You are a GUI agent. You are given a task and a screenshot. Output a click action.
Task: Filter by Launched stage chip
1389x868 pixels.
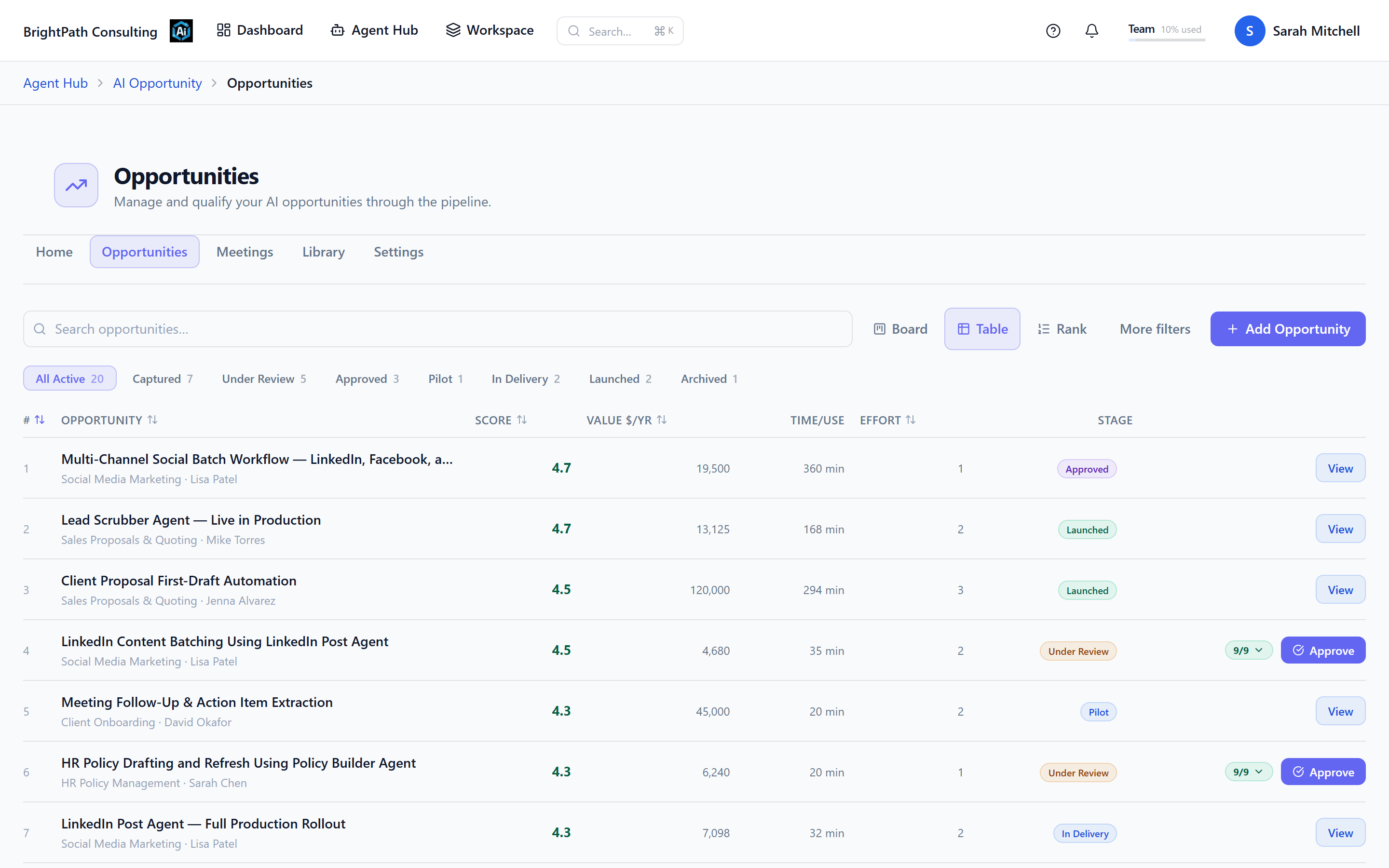coord(620,379)
